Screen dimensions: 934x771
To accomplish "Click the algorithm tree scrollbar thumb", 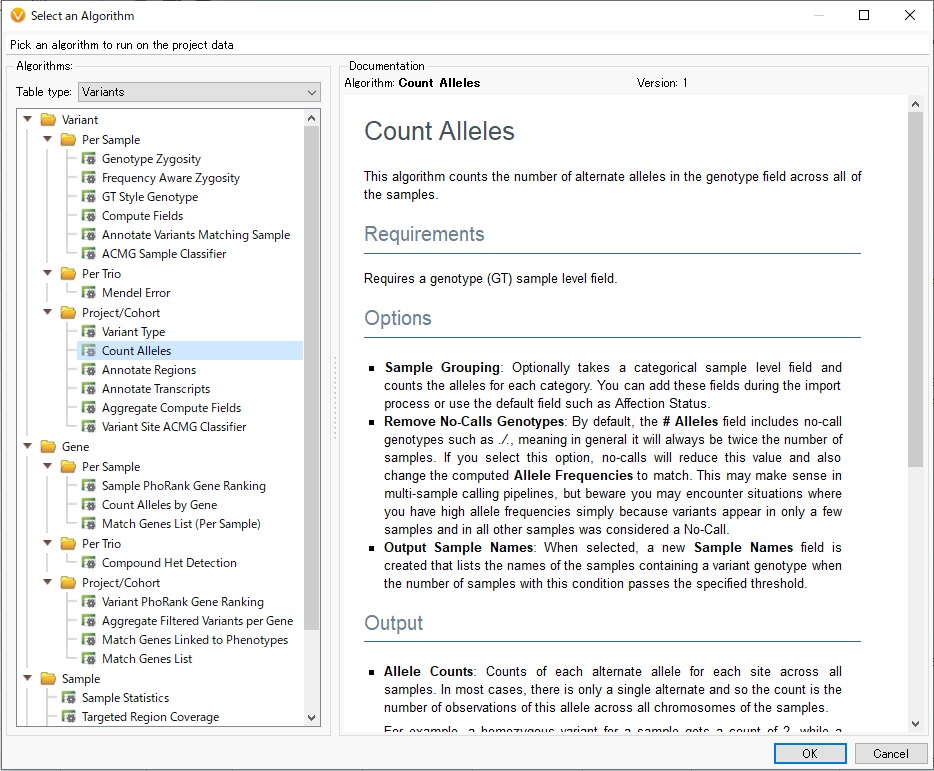I will click(x=312, y=378).
